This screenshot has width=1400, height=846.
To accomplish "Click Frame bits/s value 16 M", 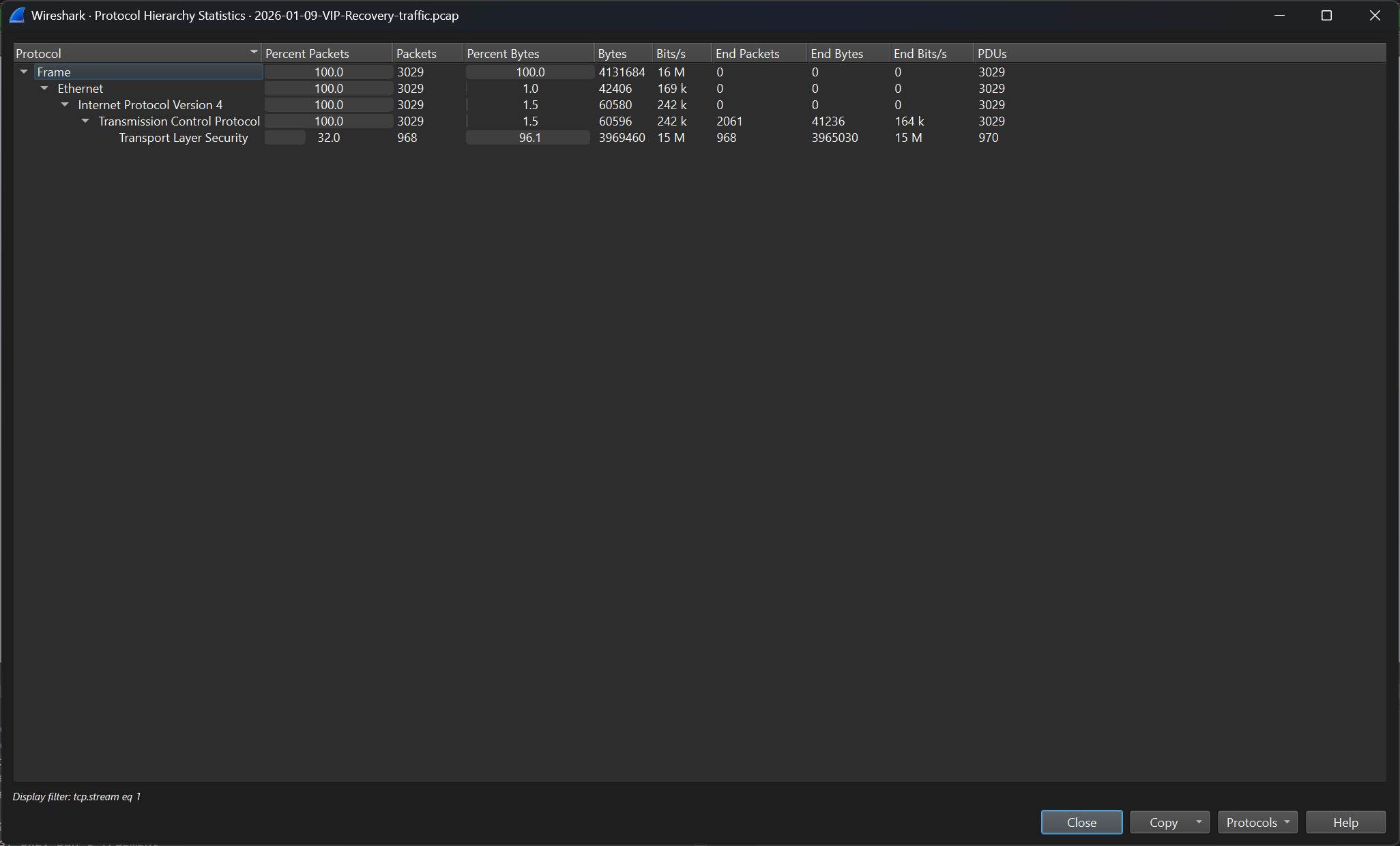I will coord(671,72).
